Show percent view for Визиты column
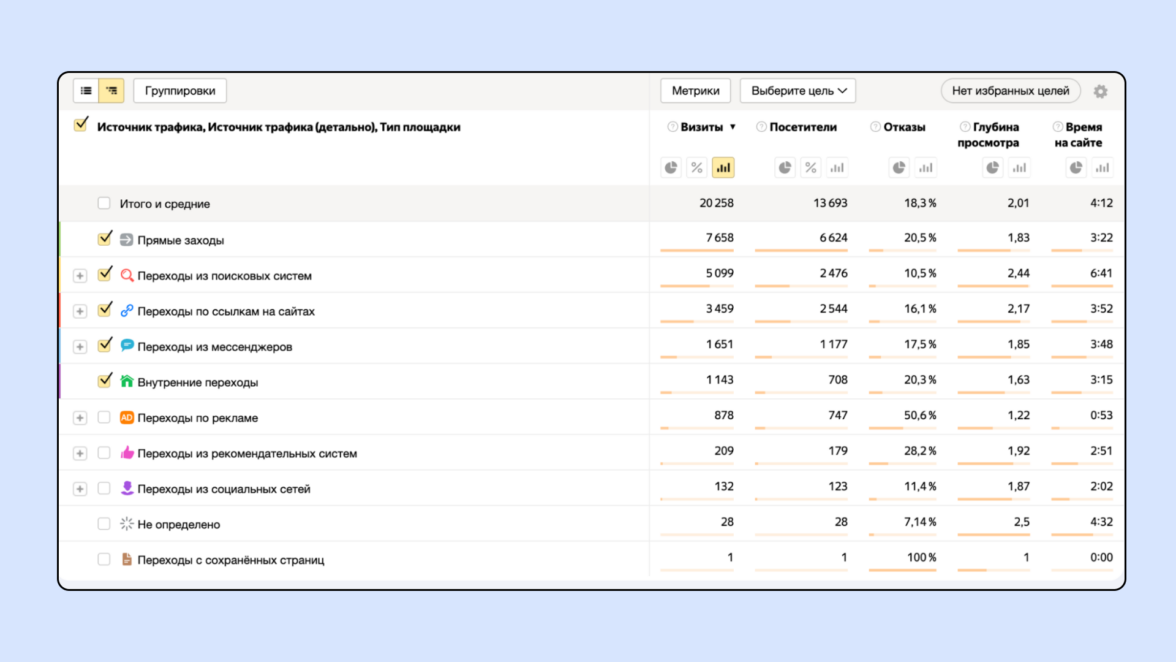Image resolution: width=1176 pixels, height=662 pixels. 697,168
